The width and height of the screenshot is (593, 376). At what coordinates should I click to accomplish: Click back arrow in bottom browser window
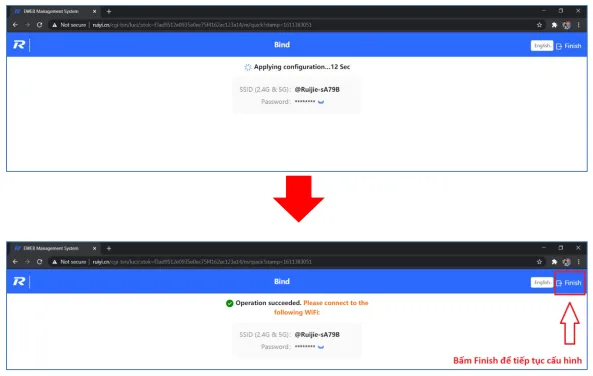point(15,261)
